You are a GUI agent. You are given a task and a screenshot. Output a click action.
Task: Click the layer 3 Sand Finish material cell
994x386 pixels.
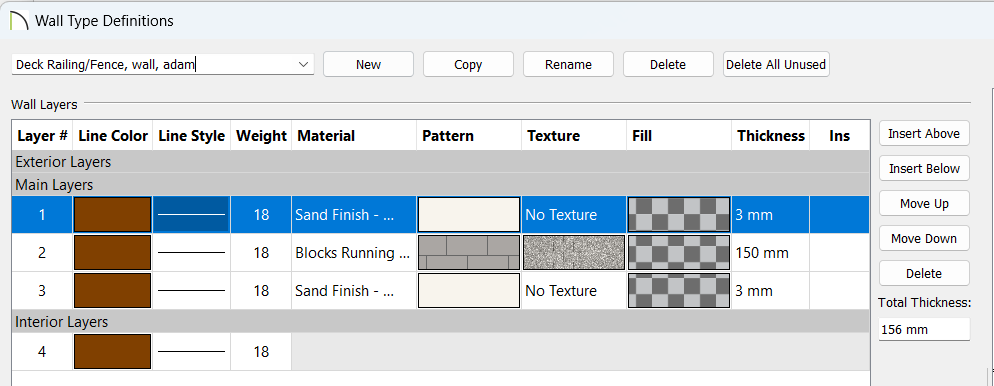point(354,291)
